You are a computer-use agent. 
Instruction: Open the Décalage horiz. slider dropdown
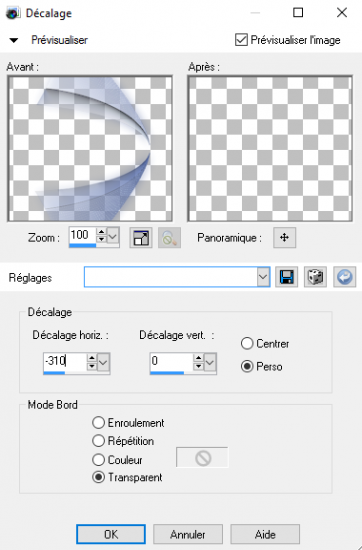103,362
